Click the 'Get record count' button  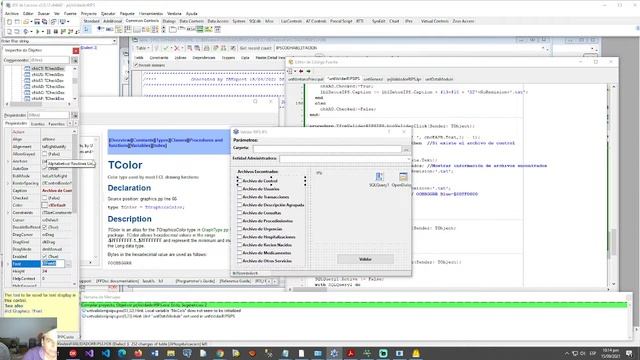(256, 48)
